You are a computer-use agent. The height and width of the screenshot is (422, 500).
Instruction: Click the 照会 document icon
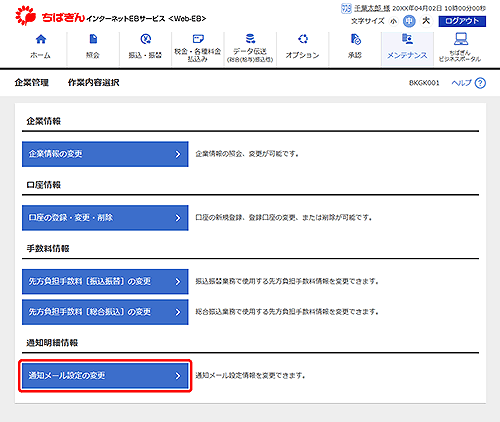93,39
